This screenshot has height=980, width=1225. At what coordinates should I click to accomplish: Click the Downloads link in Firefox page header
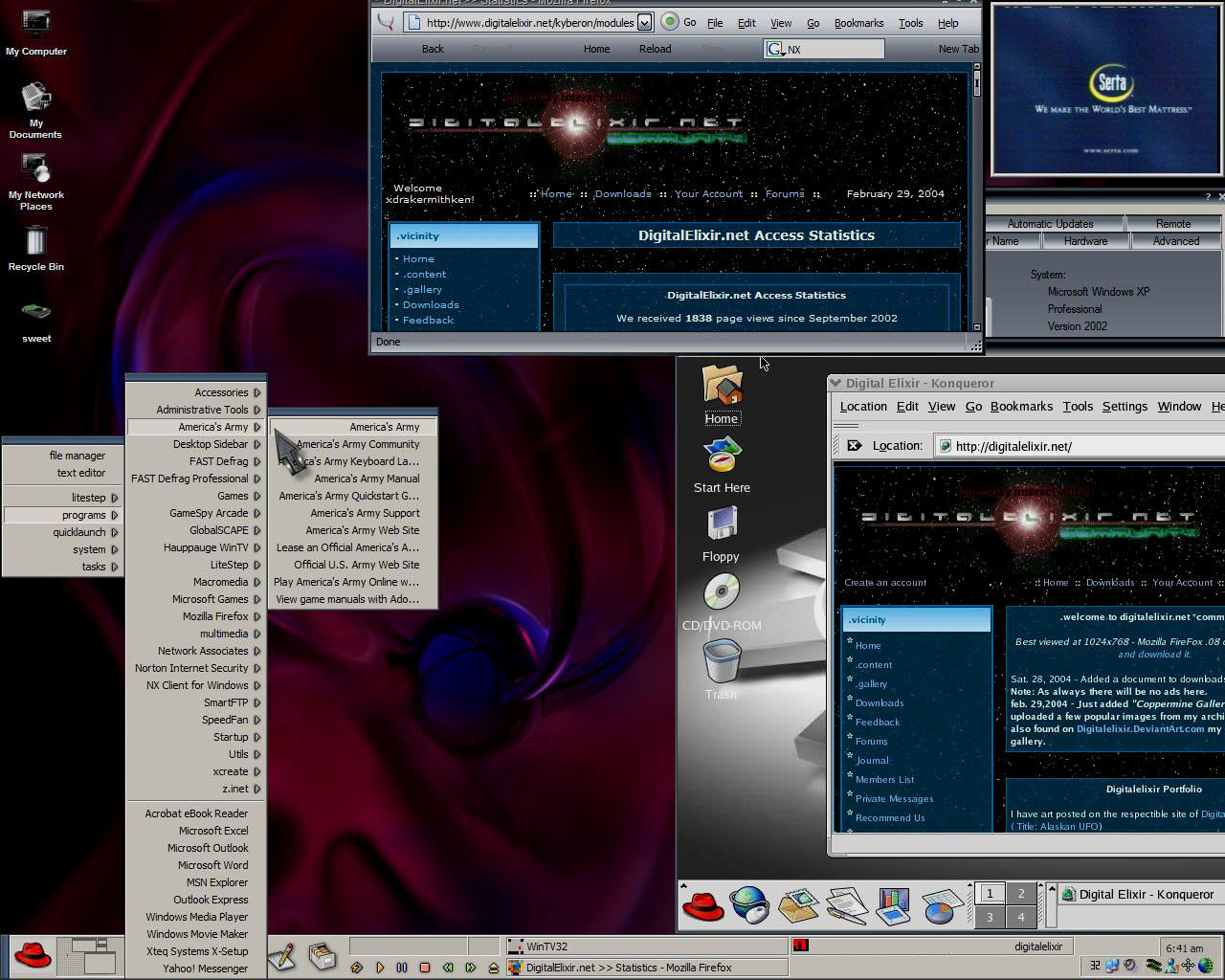[x=622, y=193]
